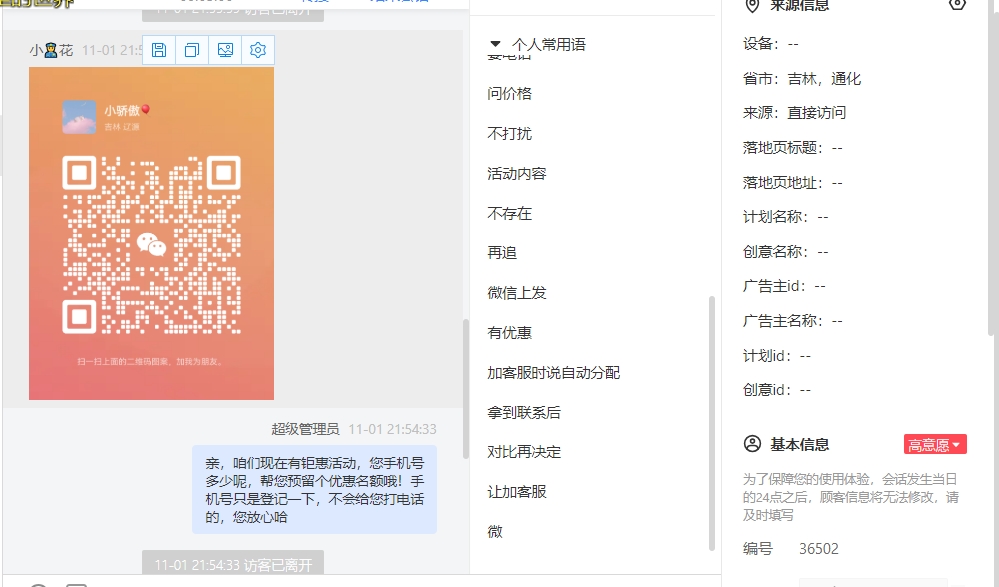
Task: Click the 落地页地址 field
Action: (793, 183)
